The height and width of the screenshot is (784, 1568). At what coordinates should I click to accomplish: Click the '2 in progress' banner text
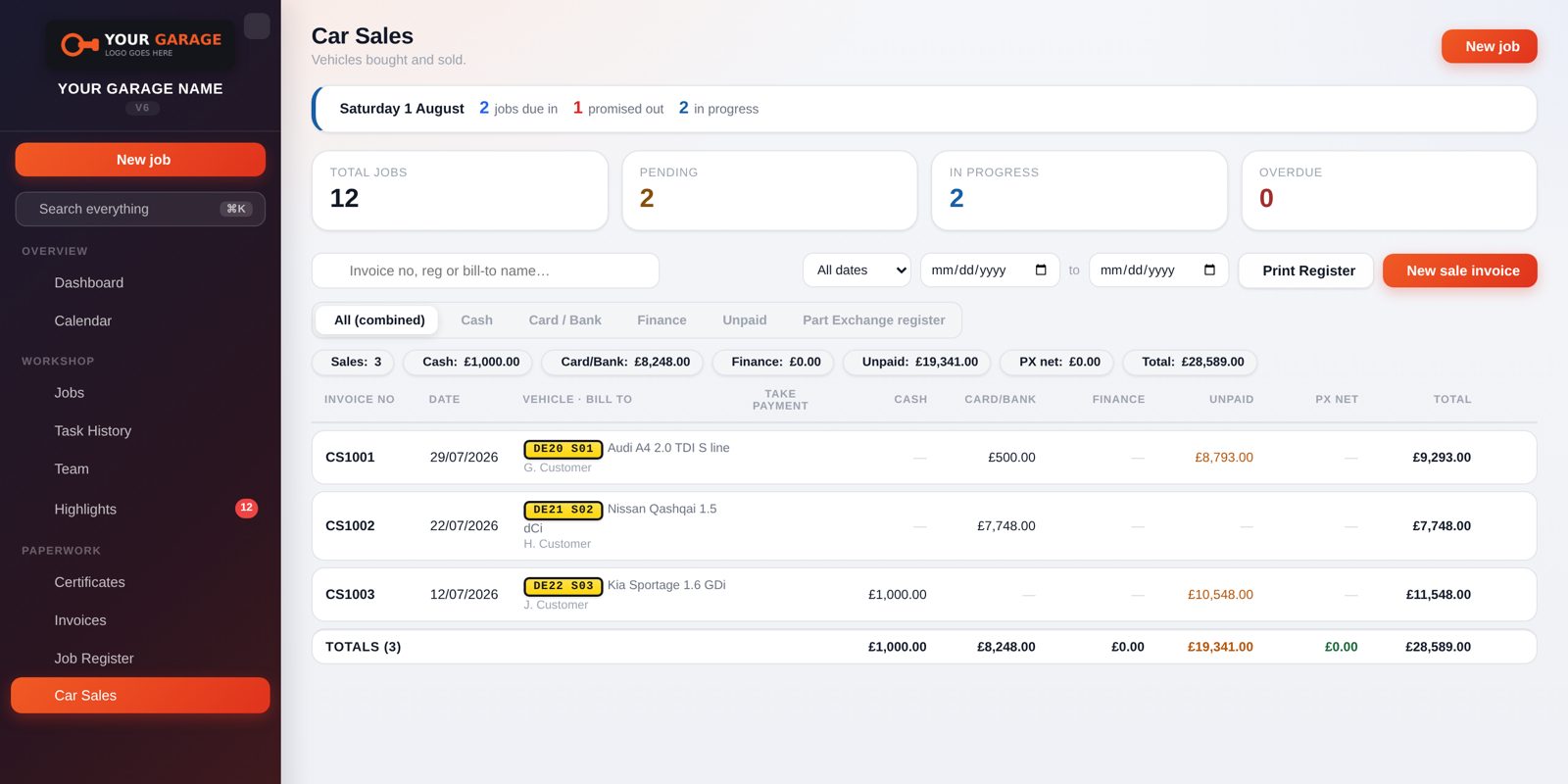pos(718,108)
